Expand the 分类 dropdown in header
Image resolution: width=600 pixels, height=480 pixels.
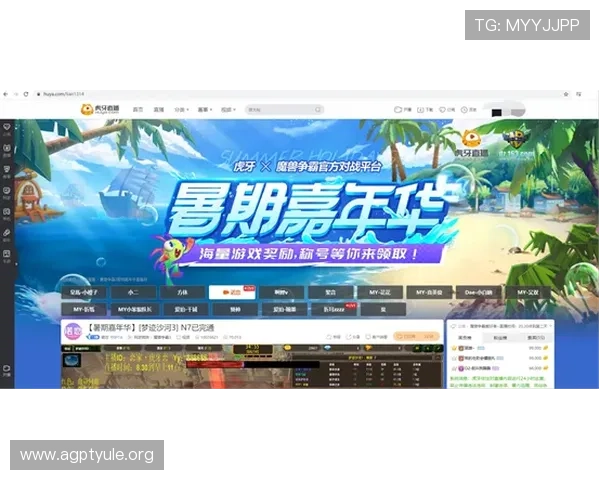click(181, 109)
